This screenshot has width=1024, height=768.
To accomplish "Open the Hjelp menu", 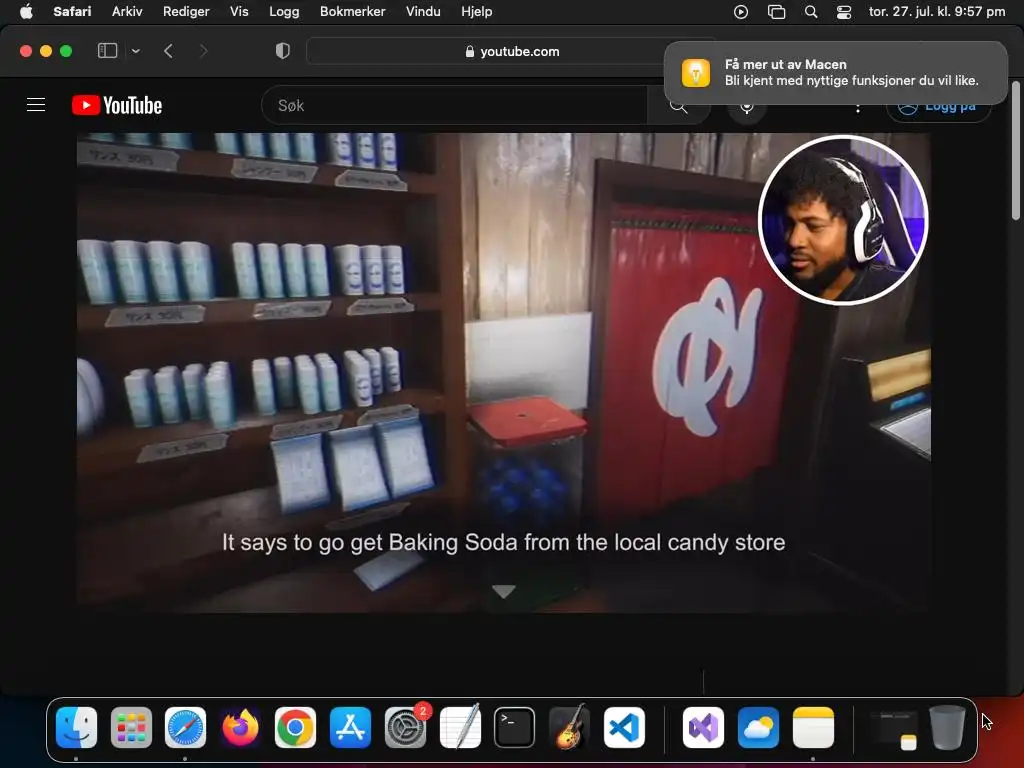I will tap(477, 12).
